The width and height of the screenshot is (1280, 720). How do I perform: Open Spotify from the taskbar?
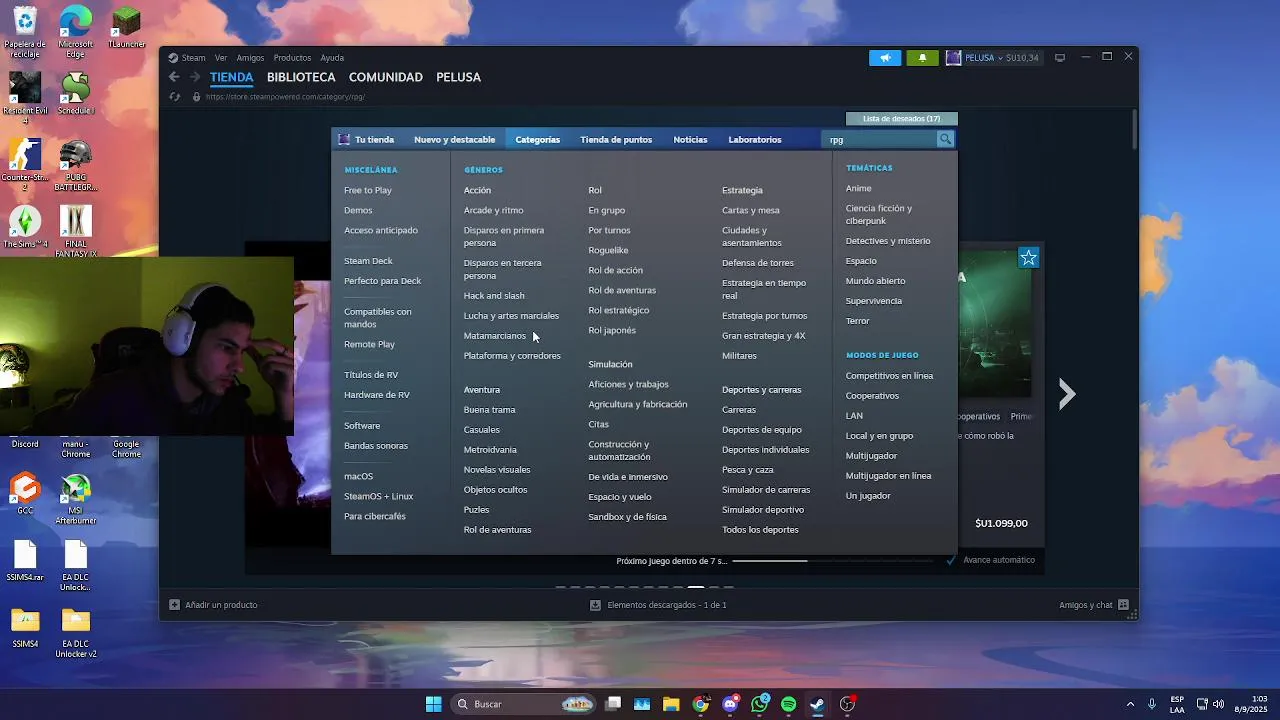[x=788, y=704]
